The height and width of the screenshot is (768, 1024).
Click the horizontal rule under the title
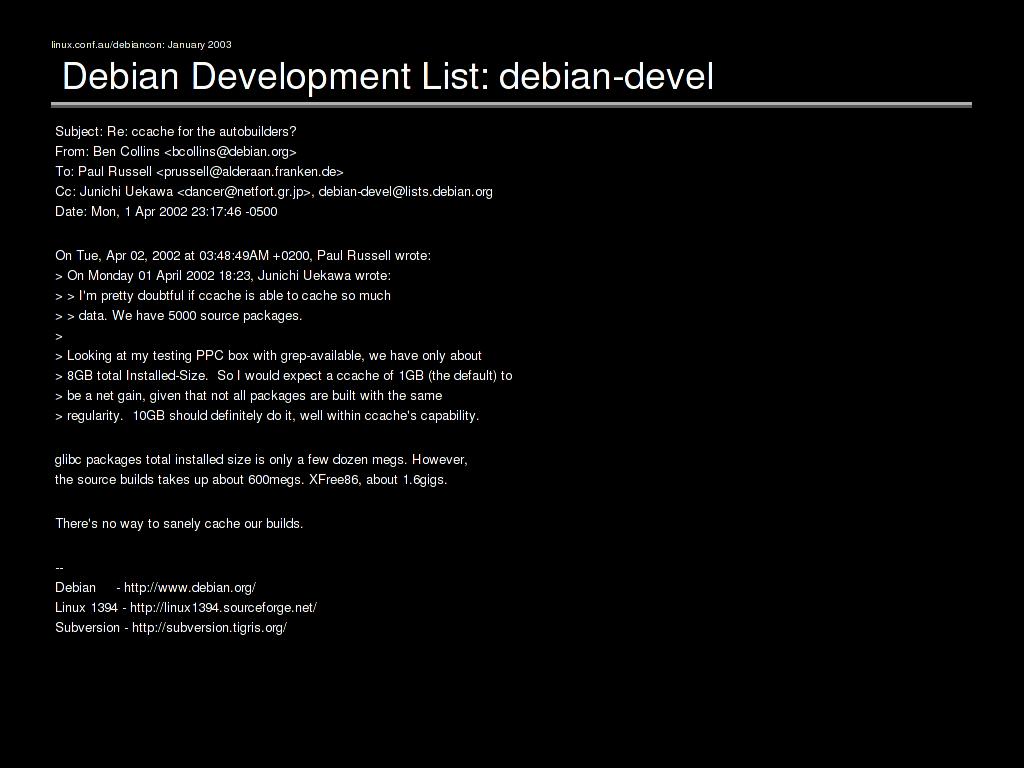tap(511, 104)
